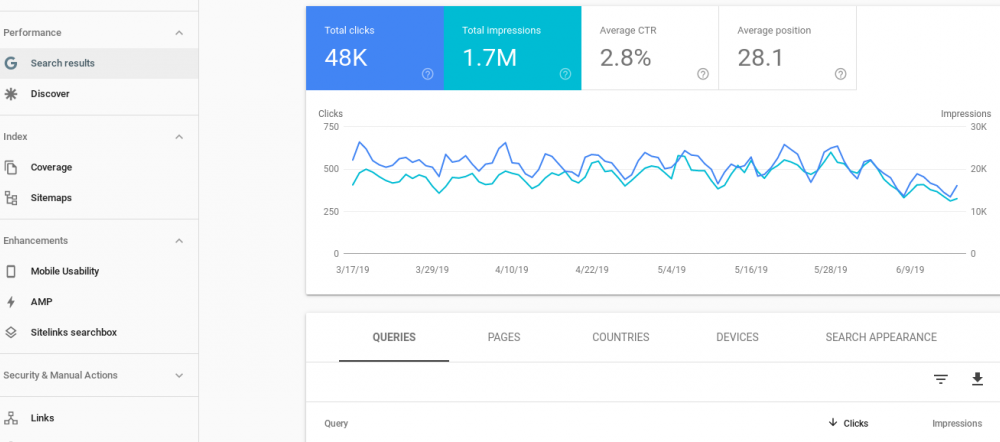Enable the Average CTR metric card

649,48
